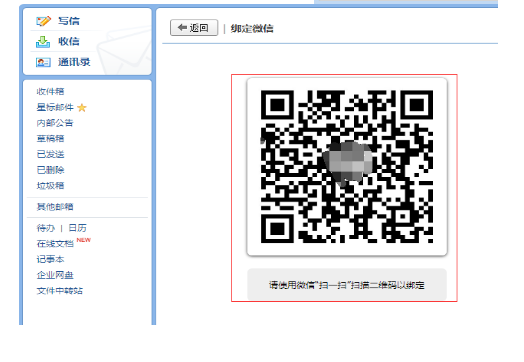Open 企业网盘 enterprise cloud drive
This screenshot has height=362, width=524.
[x=55, y=275]
